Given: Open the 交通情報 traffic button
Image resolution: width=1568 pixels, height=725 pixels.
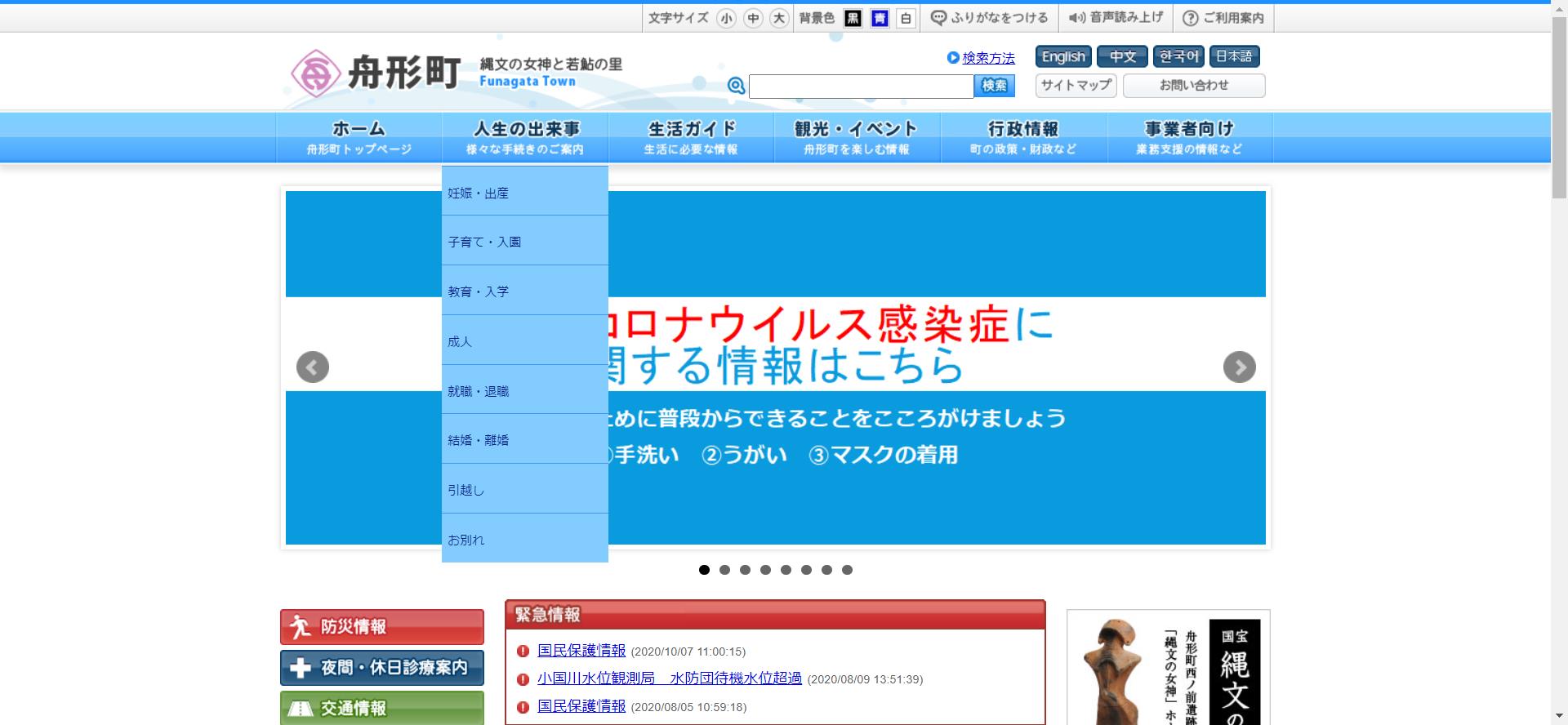Looking at the screenshot, I should (381, 708).
